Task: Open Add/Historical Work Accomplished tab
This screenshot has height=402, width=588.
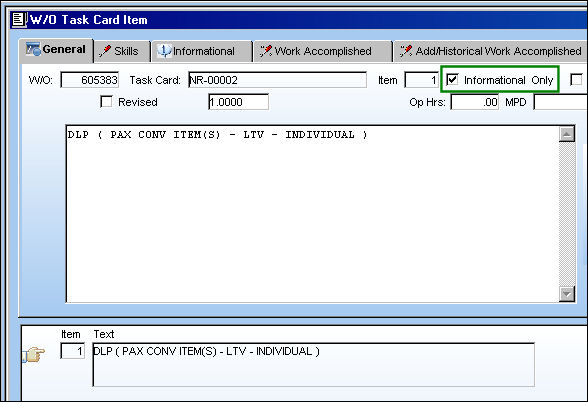Action: pos(491,51)
